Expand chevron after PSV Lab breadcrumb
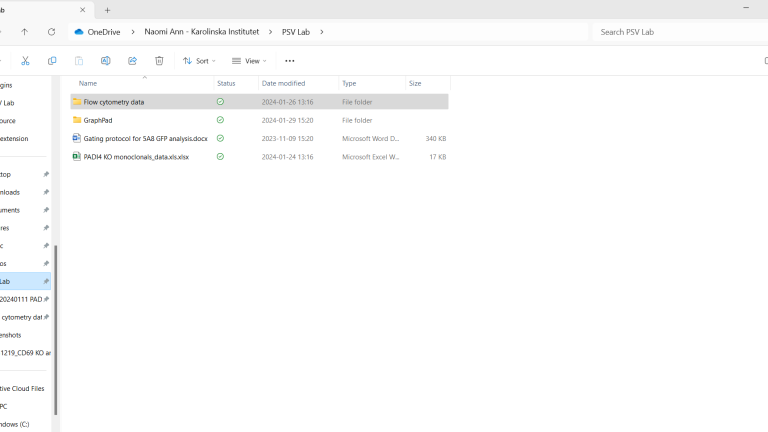 pyautogui.click(x=322, y=32)
